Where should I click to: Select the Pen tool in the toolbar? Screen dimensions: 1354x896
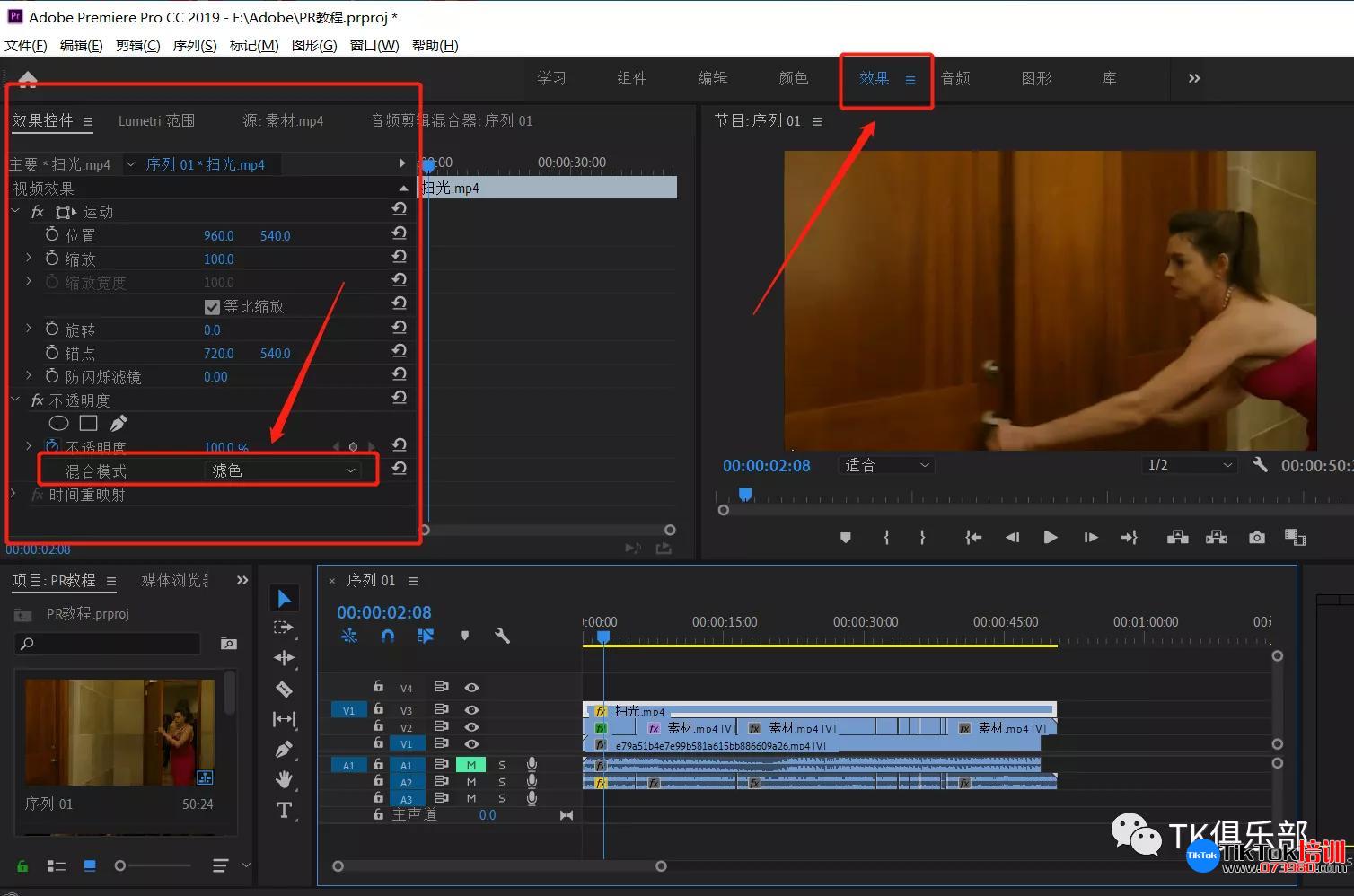285,750
